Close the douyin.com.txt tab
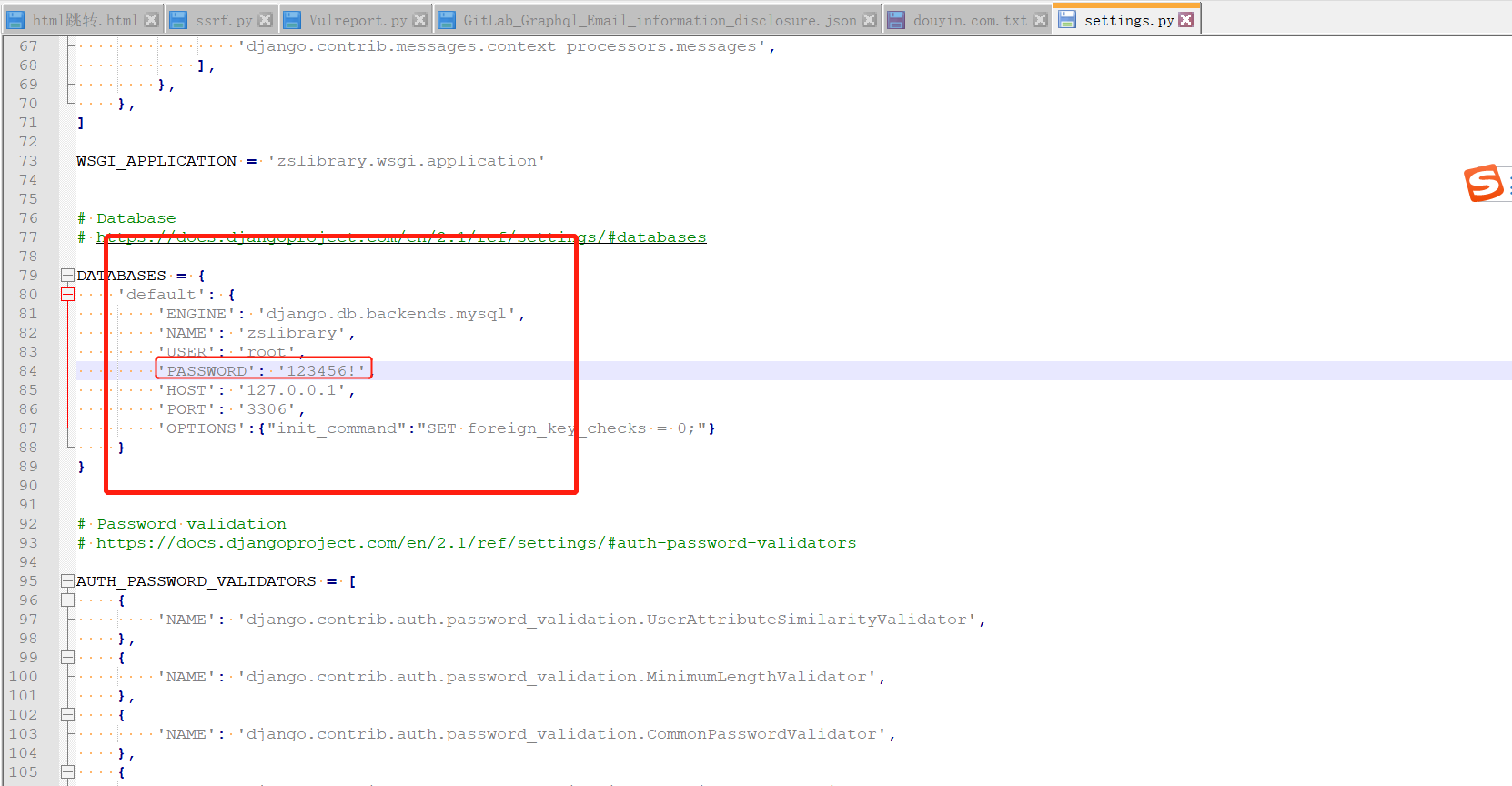 pos(1040,20)
